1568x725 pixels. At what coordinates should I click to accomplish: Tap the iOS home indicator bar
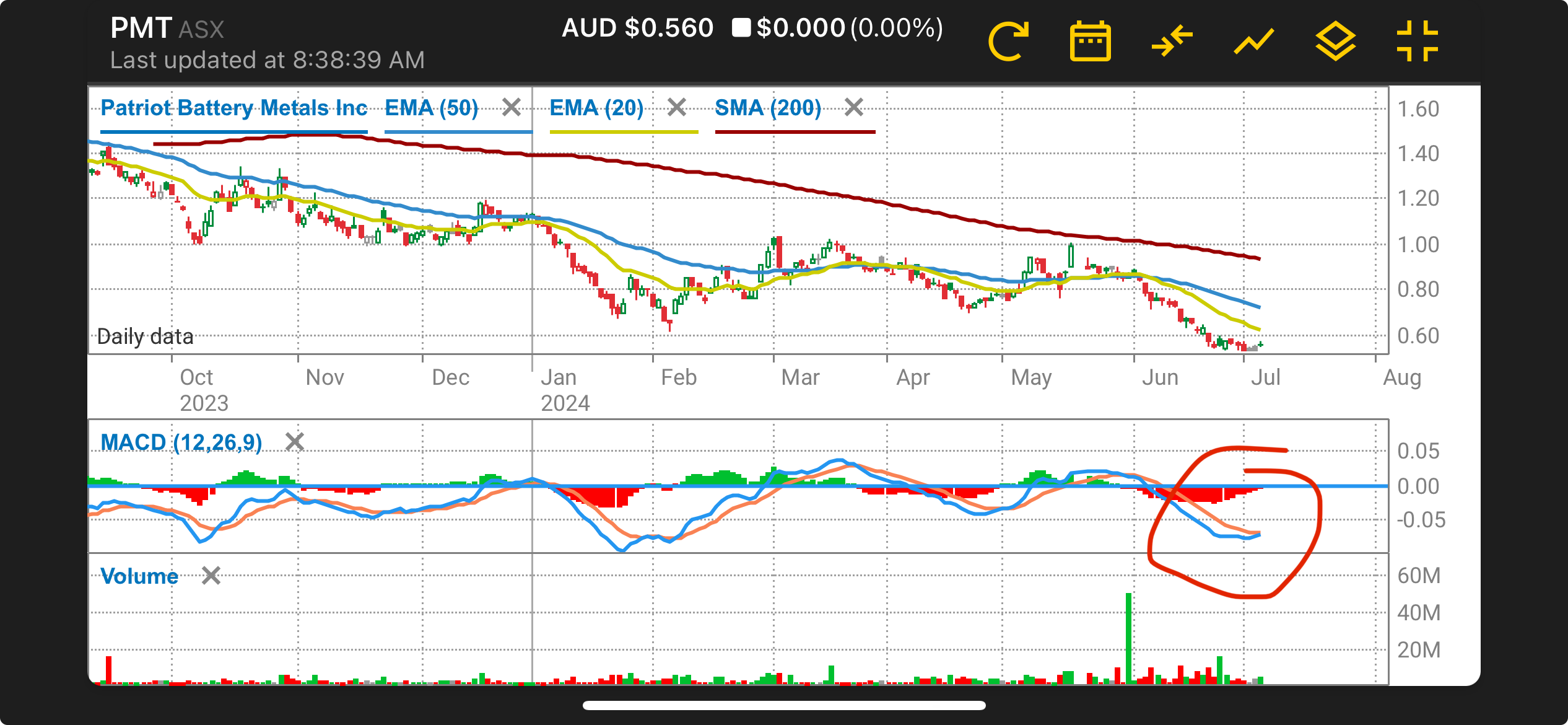[784, 705]
